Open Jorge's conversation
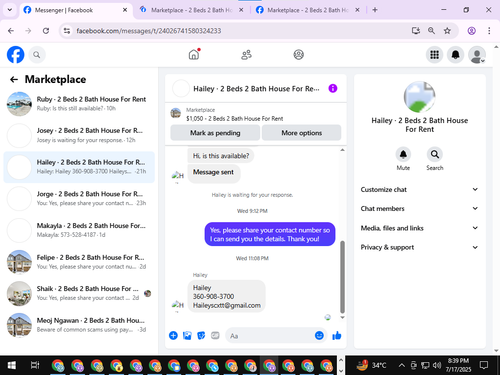 pyautogui.click(x=79, y=199)
